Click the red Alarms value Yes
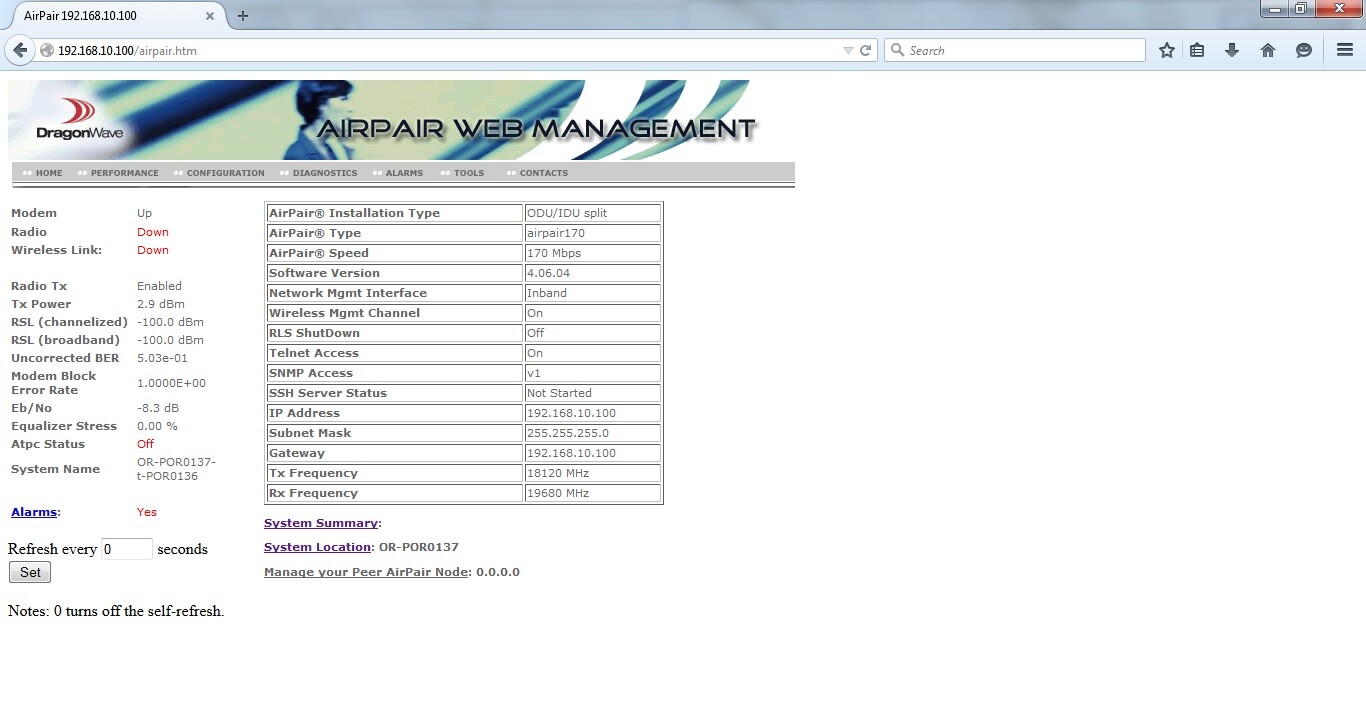This screenshot has height=728, width=1366. pos(147,512)
